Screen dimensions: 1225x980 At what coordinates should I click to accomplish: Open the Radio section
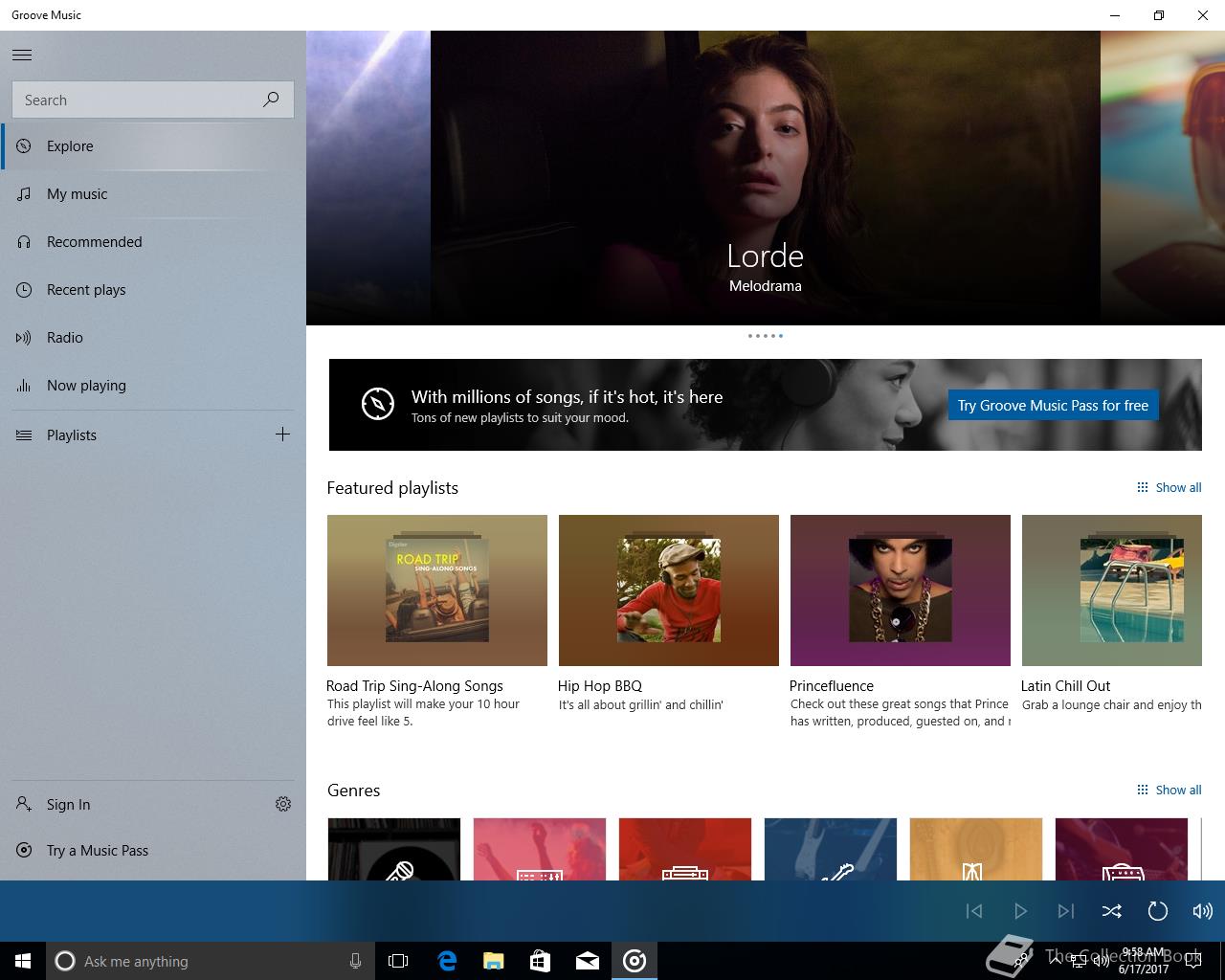coord(153,338)
